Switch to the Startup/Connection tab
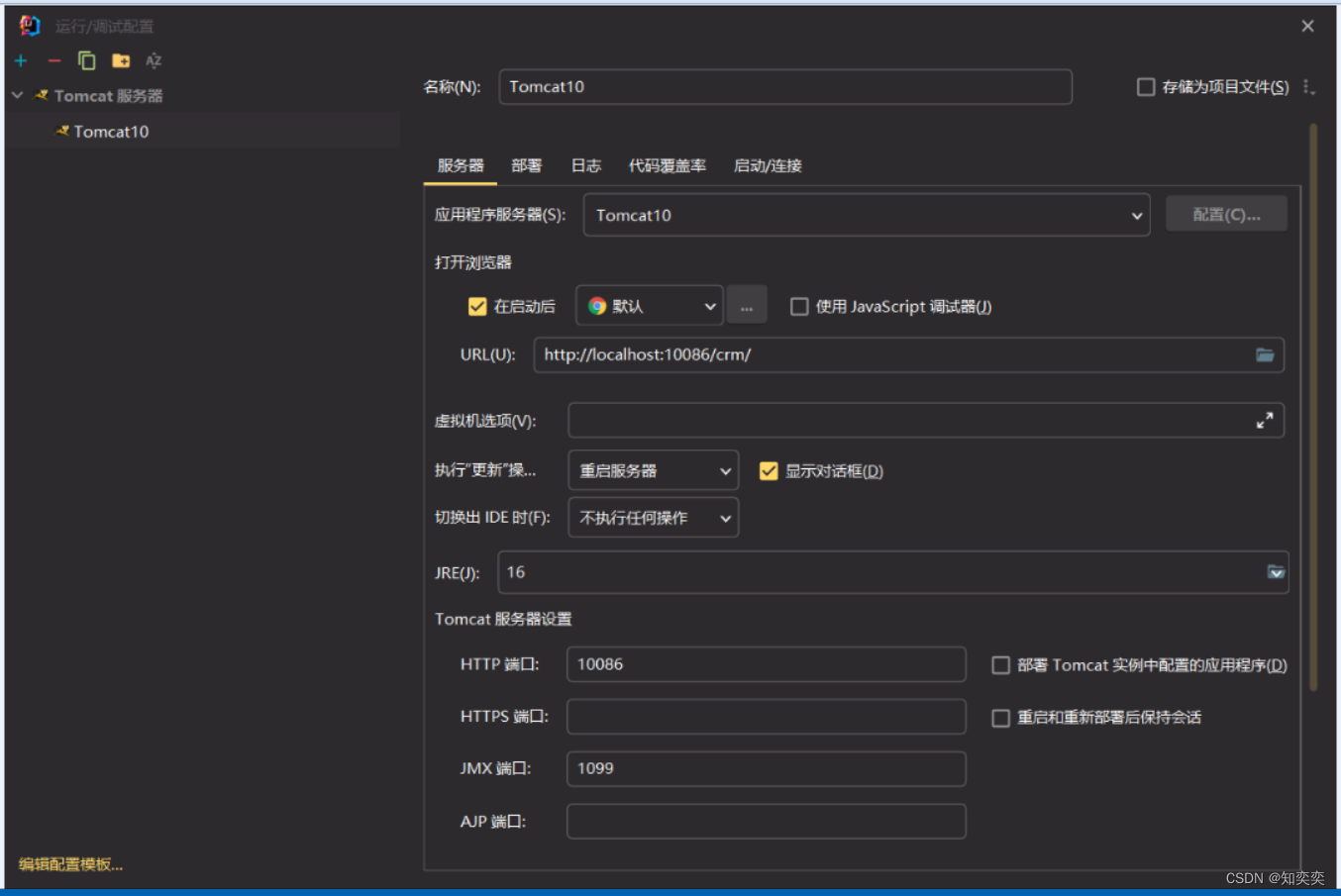 click(x=768, y=165)
